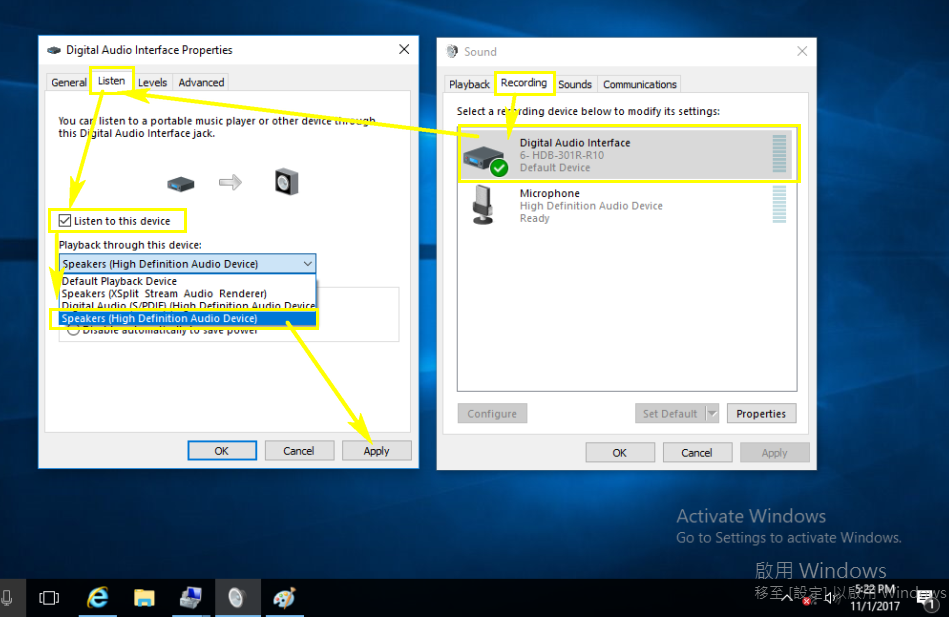Click the Microphone device icon in Sound window
This screenshot has height=617, width=949.
482,205
